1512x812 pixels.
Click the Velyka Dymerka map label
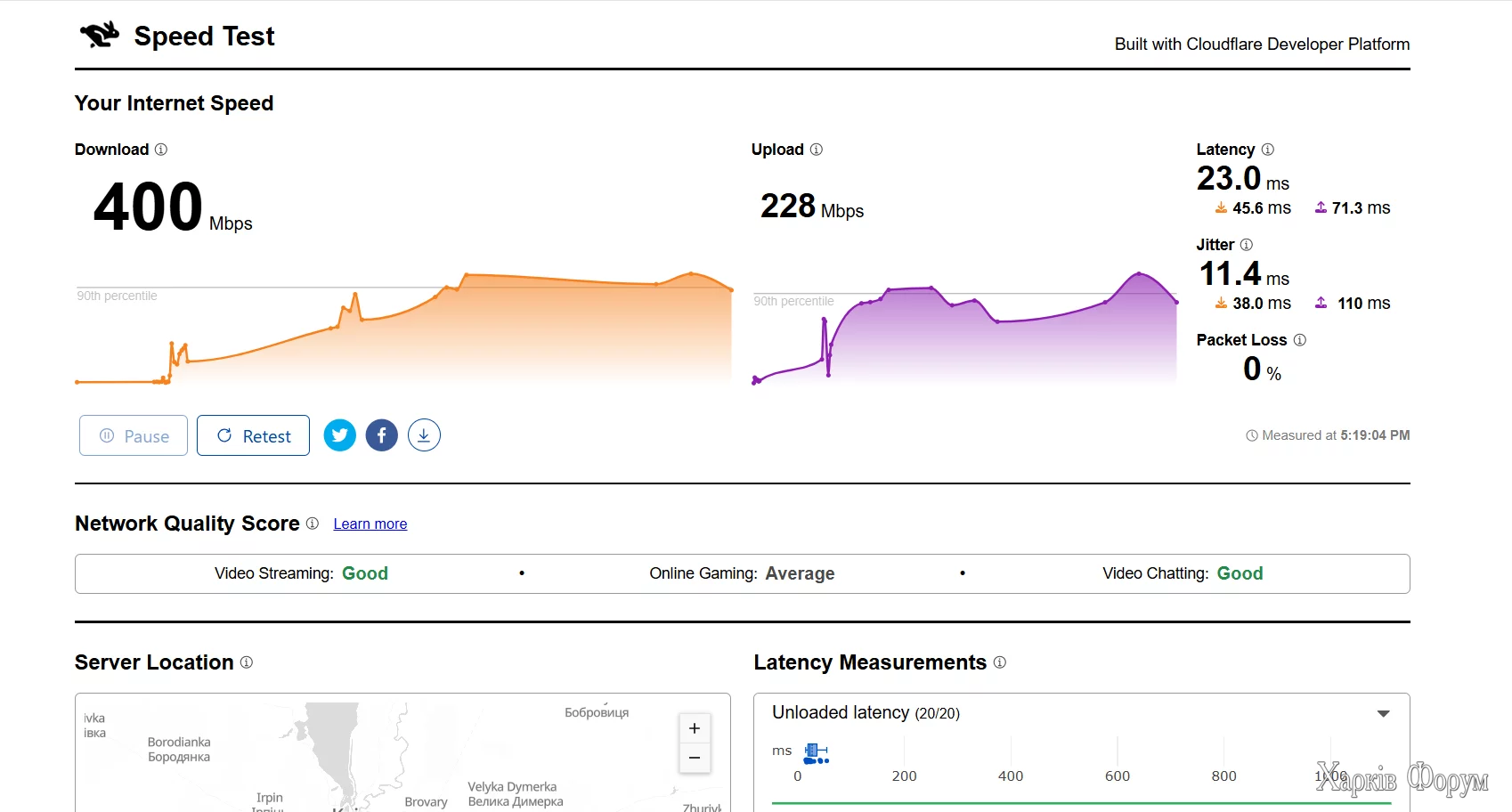click(516, 794)
